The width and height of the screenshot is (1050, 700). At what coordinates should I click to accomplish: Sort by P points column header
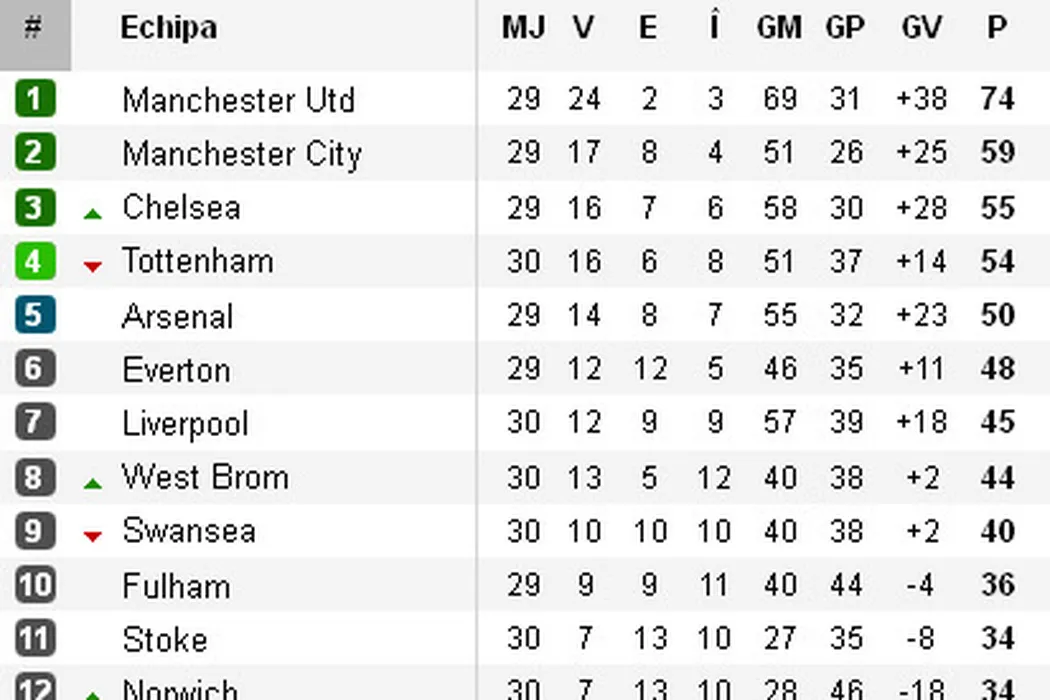(997, 28)
